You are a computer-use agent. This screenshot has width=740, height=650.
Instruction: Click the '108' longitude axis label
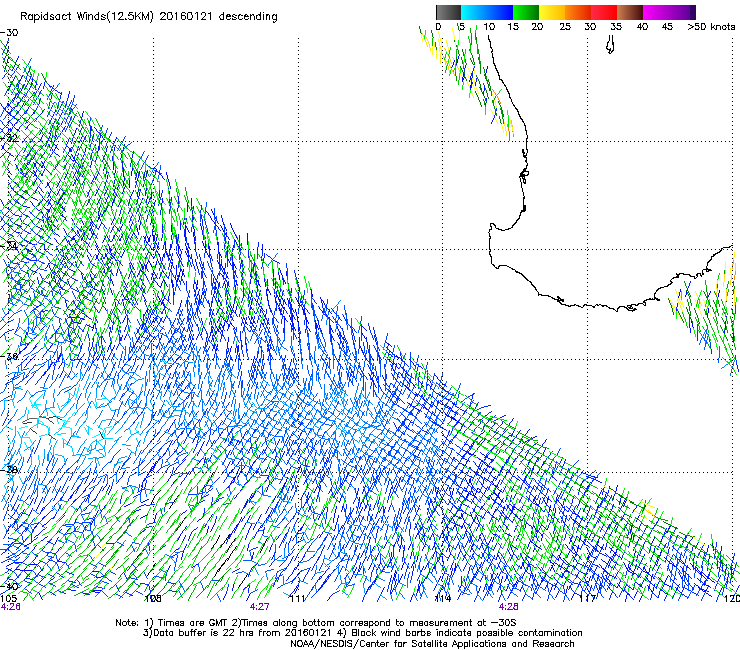pyautogui.click(x=153, y=599)
